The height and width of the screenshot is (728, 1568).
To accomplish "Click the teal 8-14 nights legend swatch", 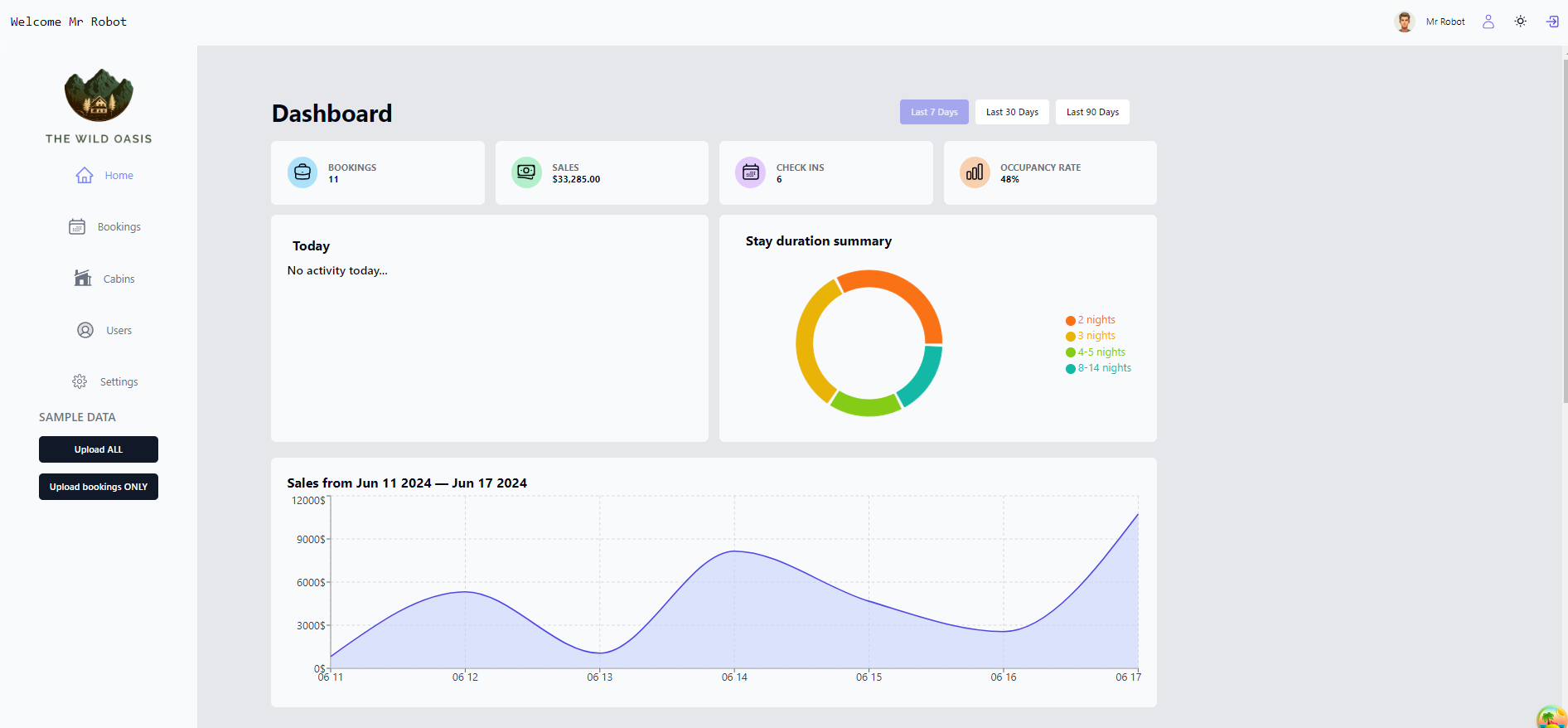I will [x=1071, y=369].
